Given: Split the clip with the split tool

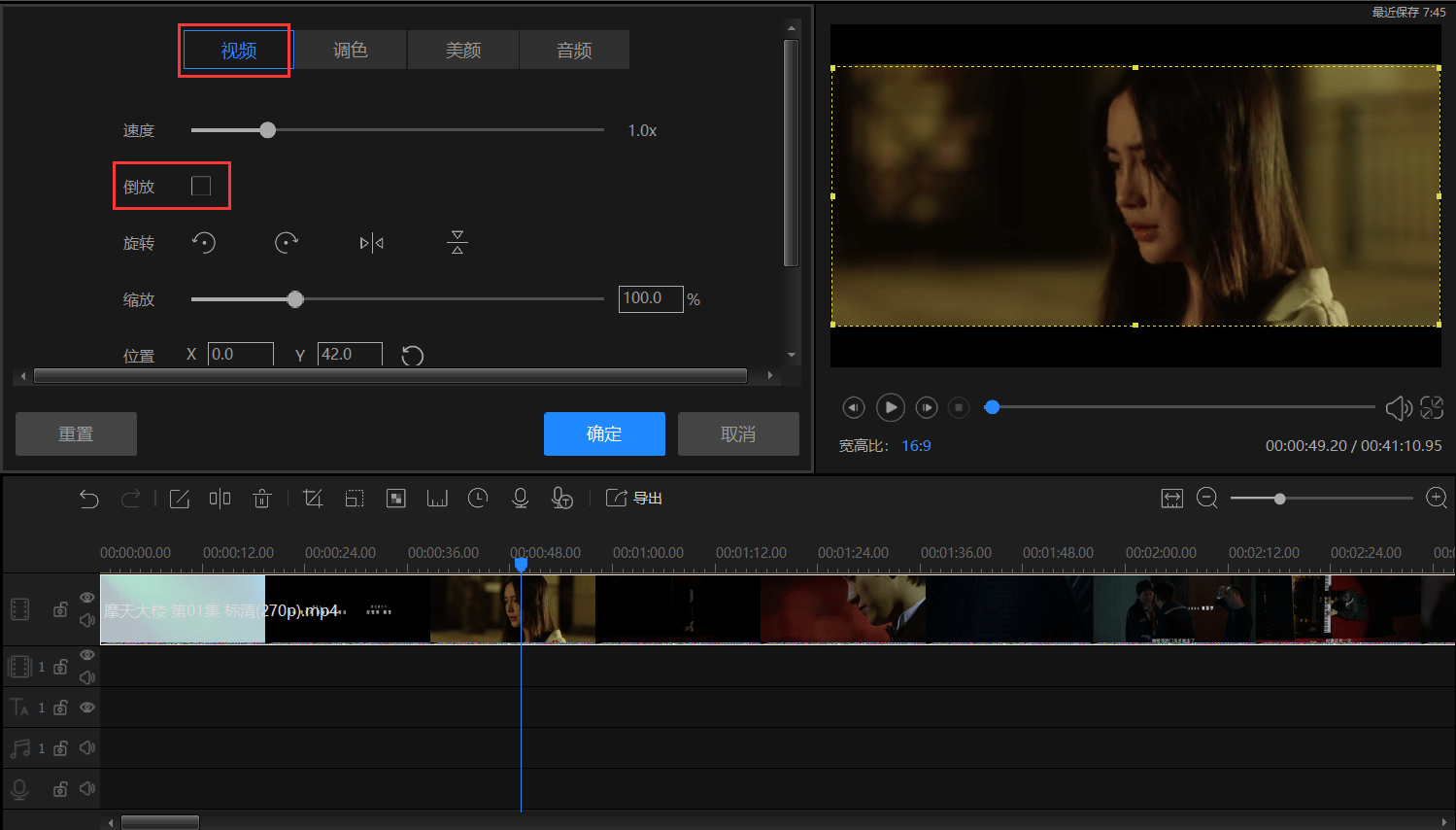Looking at the screenshot, I should 220,499.
